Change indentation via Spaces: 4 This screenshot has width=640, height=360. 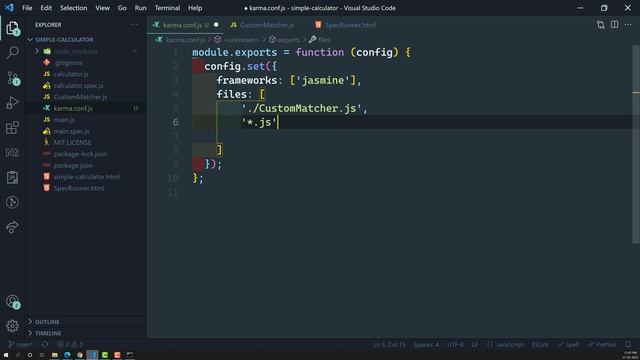426,344
